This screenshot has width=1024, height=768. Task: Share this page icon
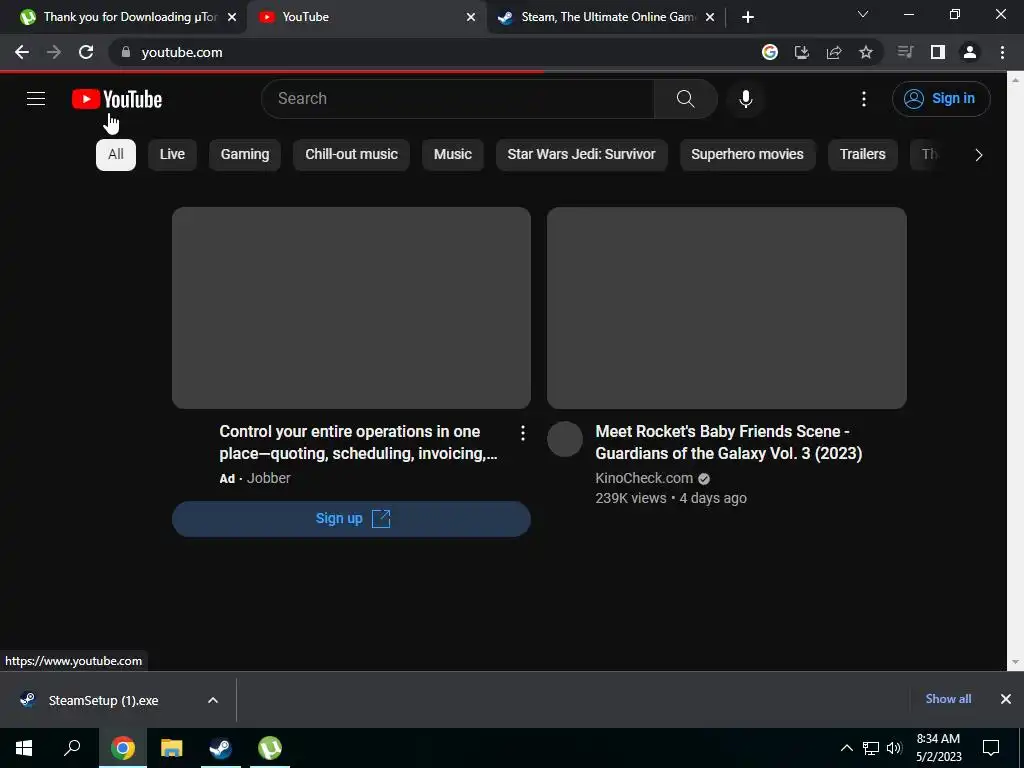[x=834, y=52]
